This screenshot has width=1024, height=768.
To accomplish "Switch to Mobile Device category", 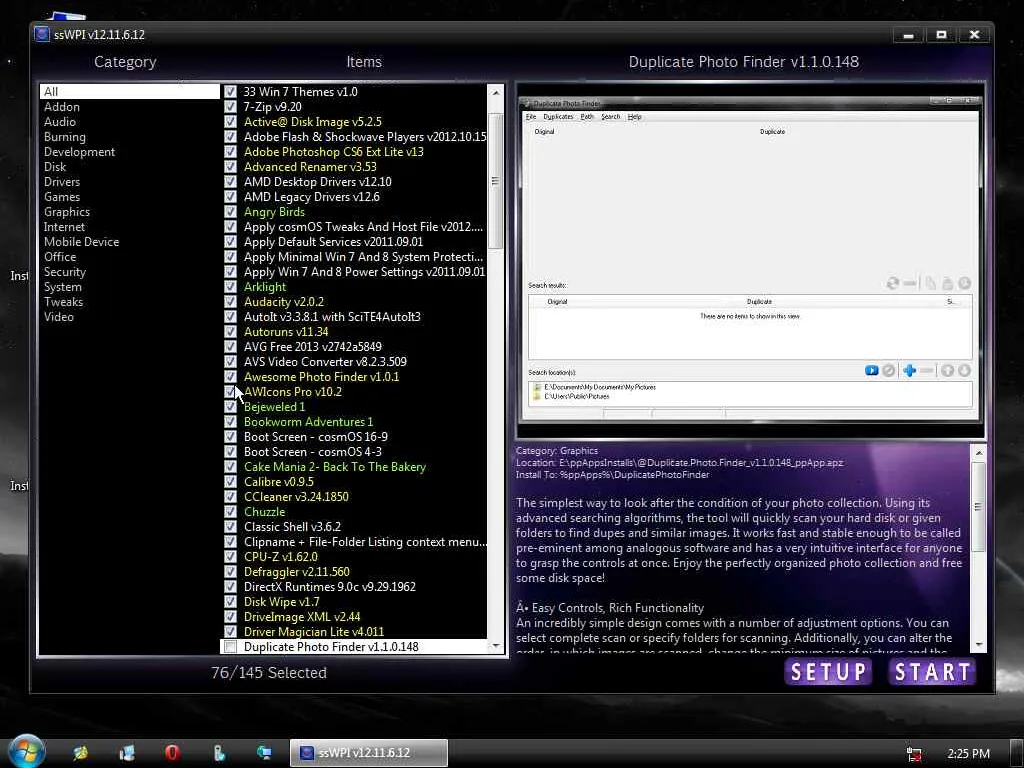I will coord(82,242).
